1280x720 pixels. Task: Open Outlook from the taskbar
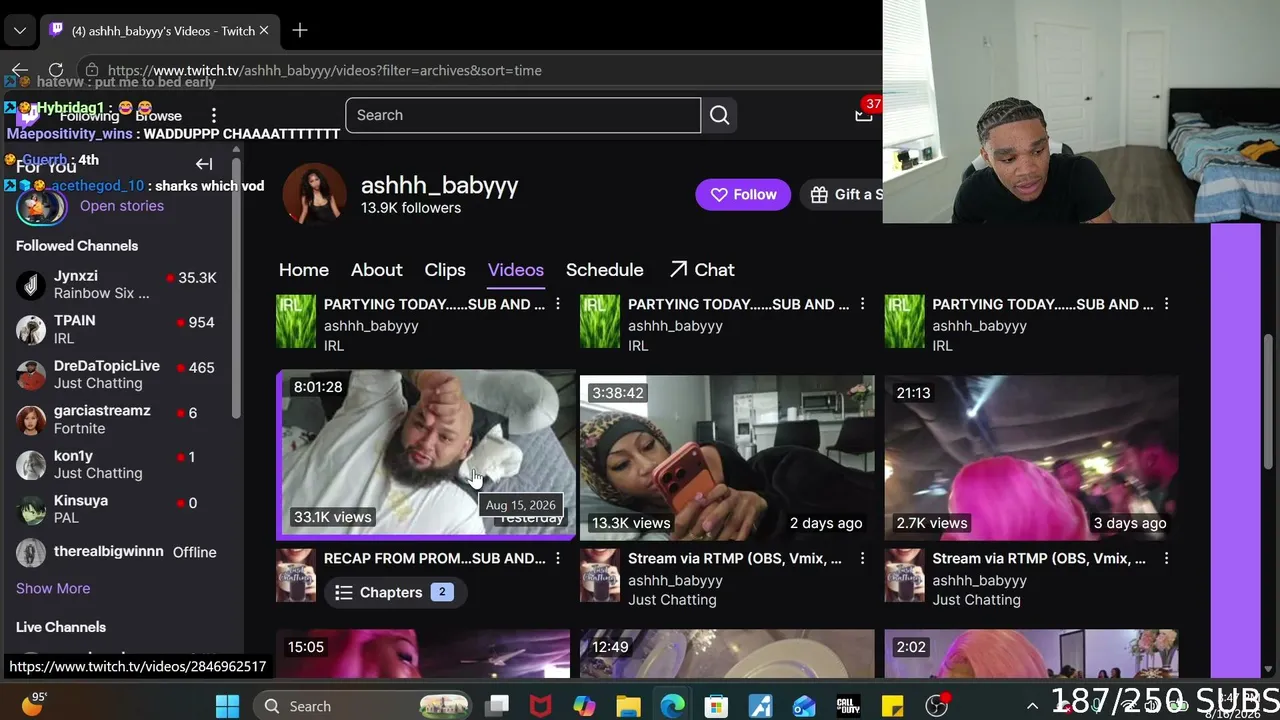pos(804,706)
